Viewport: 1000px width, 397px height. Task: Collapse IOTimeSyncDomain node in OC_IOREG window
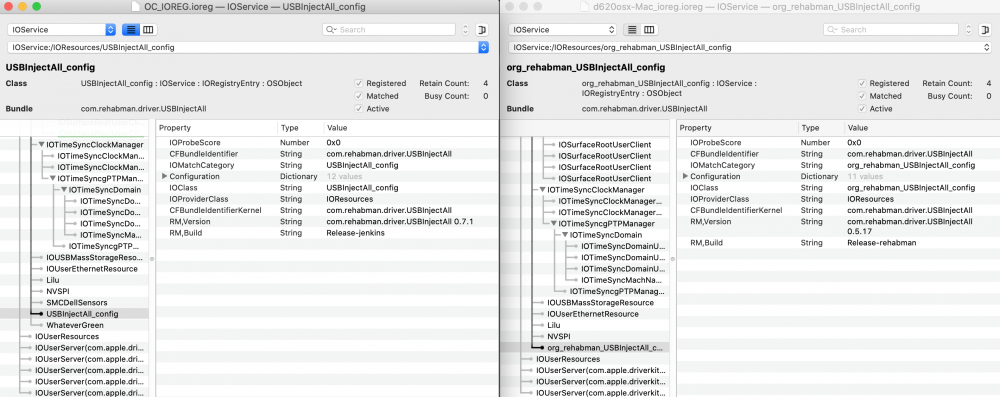click(x=64, y=190)
